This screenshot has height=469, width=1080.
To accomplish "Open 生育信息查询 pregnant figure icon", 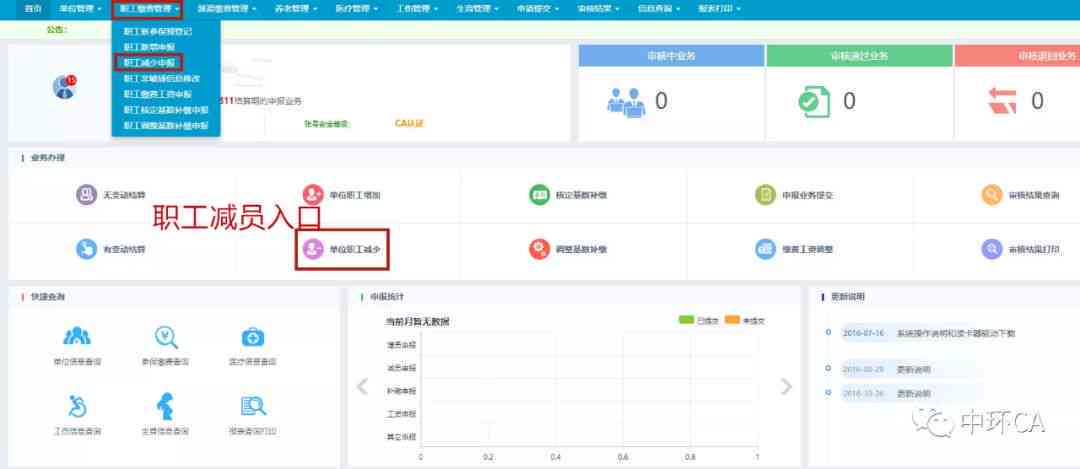I will pos(165,406).
